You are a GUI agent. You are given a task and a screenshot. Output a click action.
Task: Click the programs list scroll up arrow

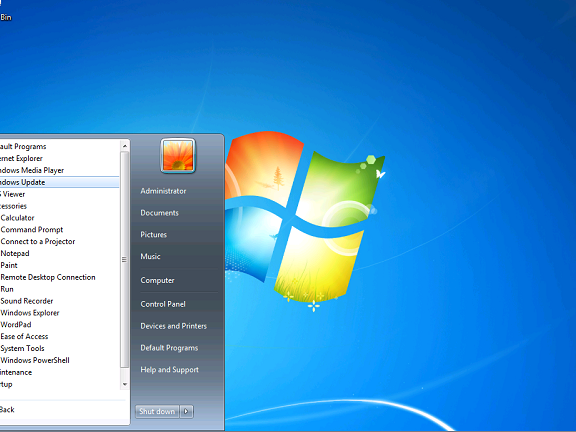click(x=125, y=146)
